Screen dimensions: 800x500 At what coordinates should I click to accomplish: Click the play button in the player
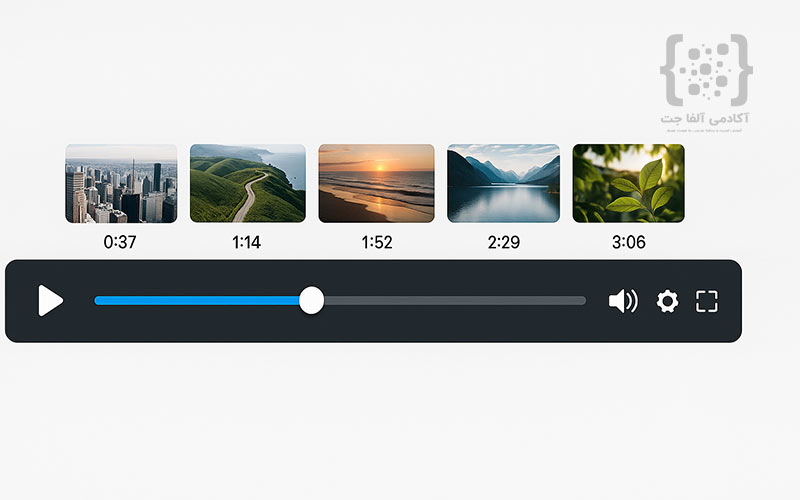[51, 301]
